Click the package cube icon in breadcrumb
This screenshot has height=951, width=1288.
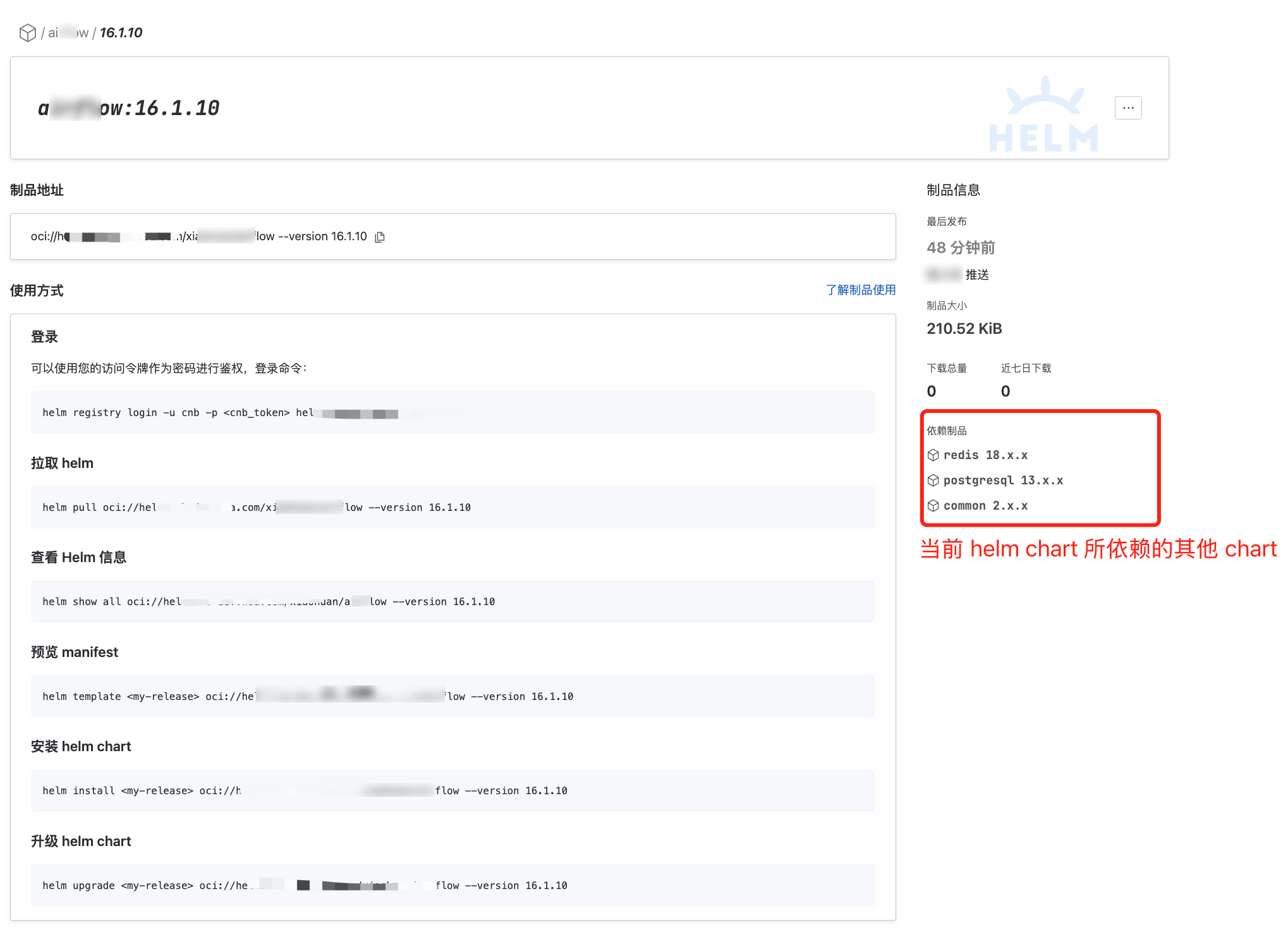coord(27,33)
